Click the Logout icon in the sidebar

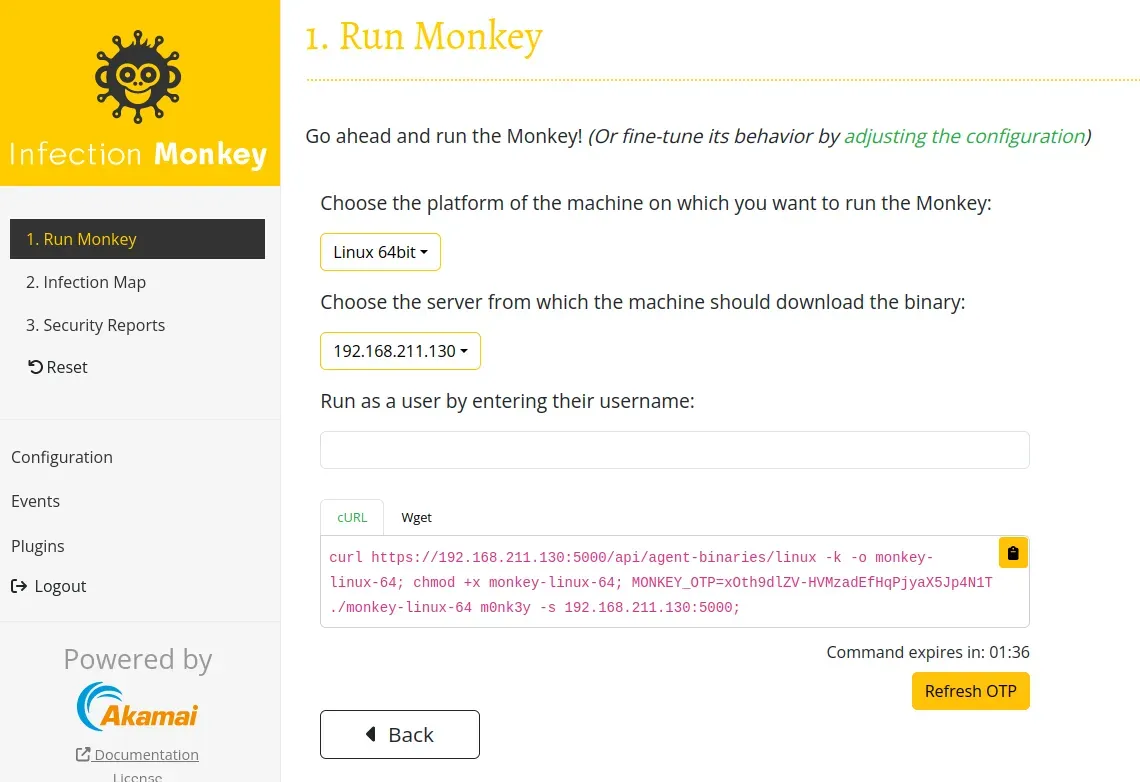pyautogui.click(x=20, y=586)
